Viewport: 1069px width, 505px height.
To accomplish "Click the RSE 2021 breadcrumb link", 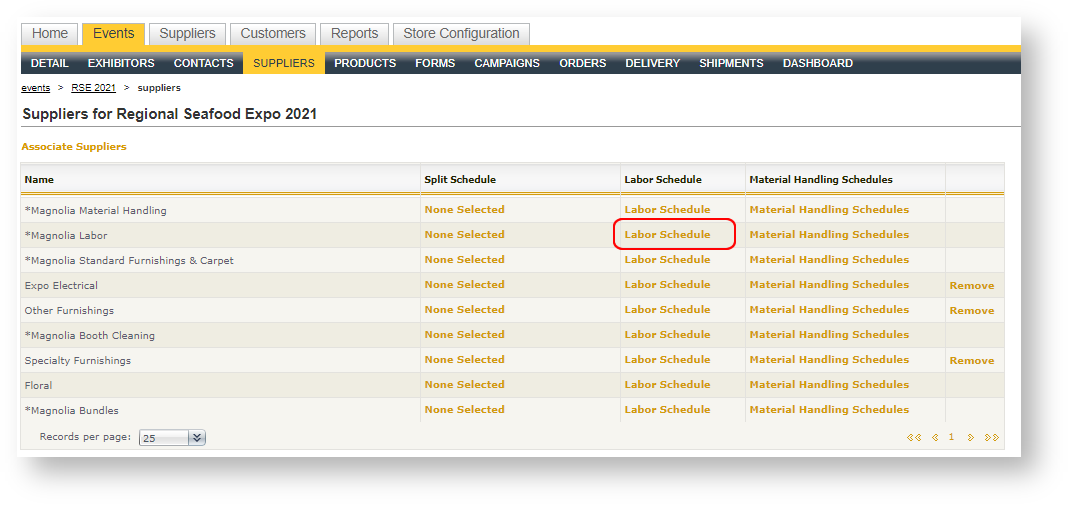I will point(93,88).
